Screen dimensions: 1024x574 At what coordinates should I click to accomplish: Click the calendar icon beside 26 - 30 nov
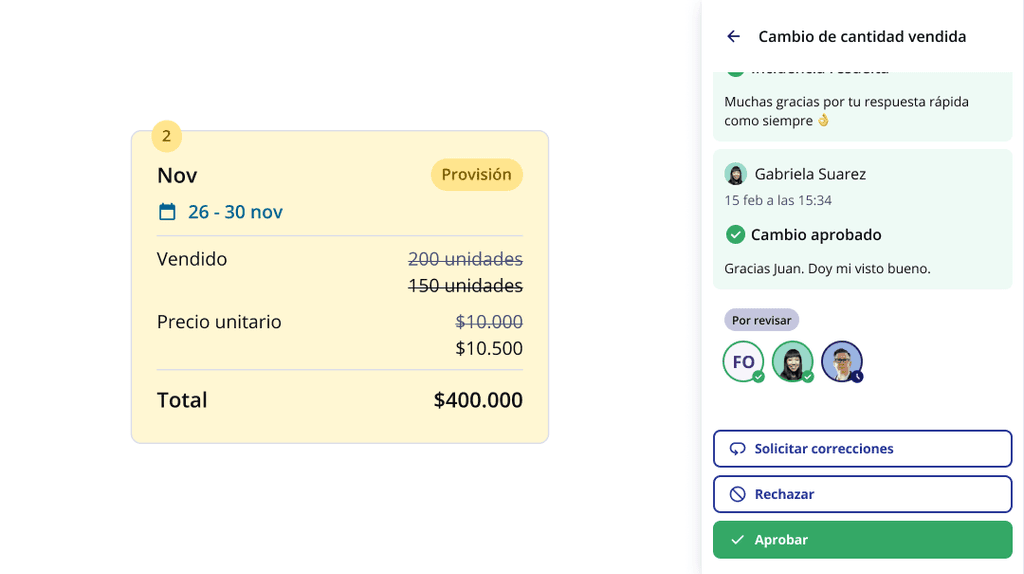pos(167,212)
